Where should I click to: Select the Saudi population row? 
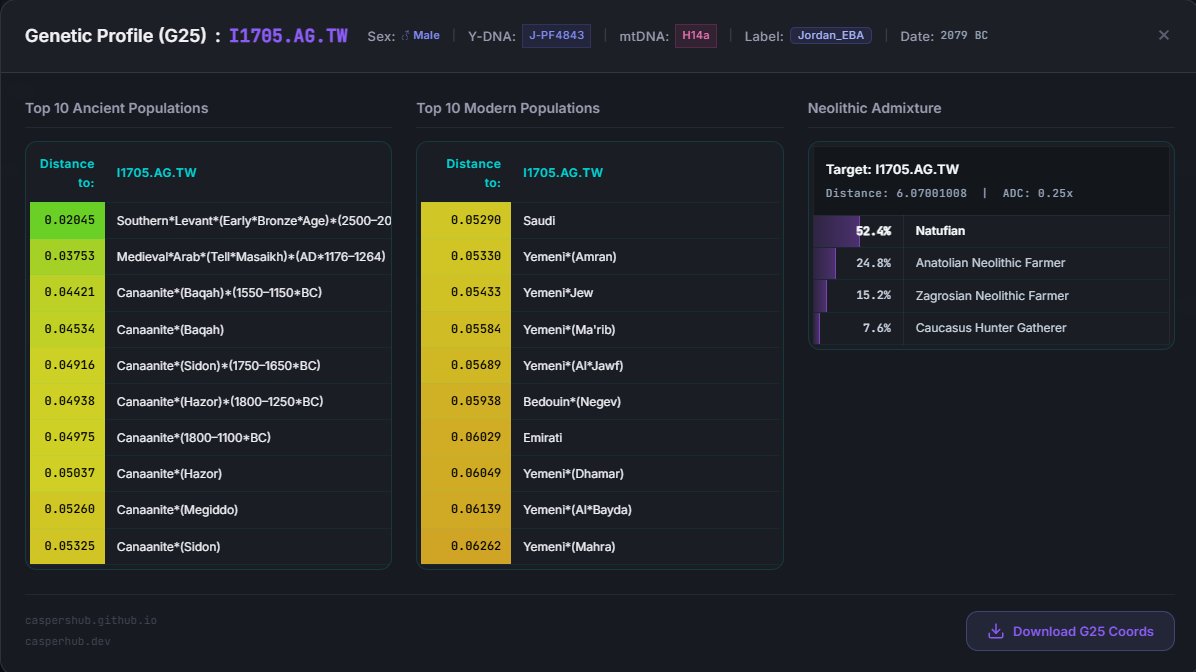tap(601, 220)
